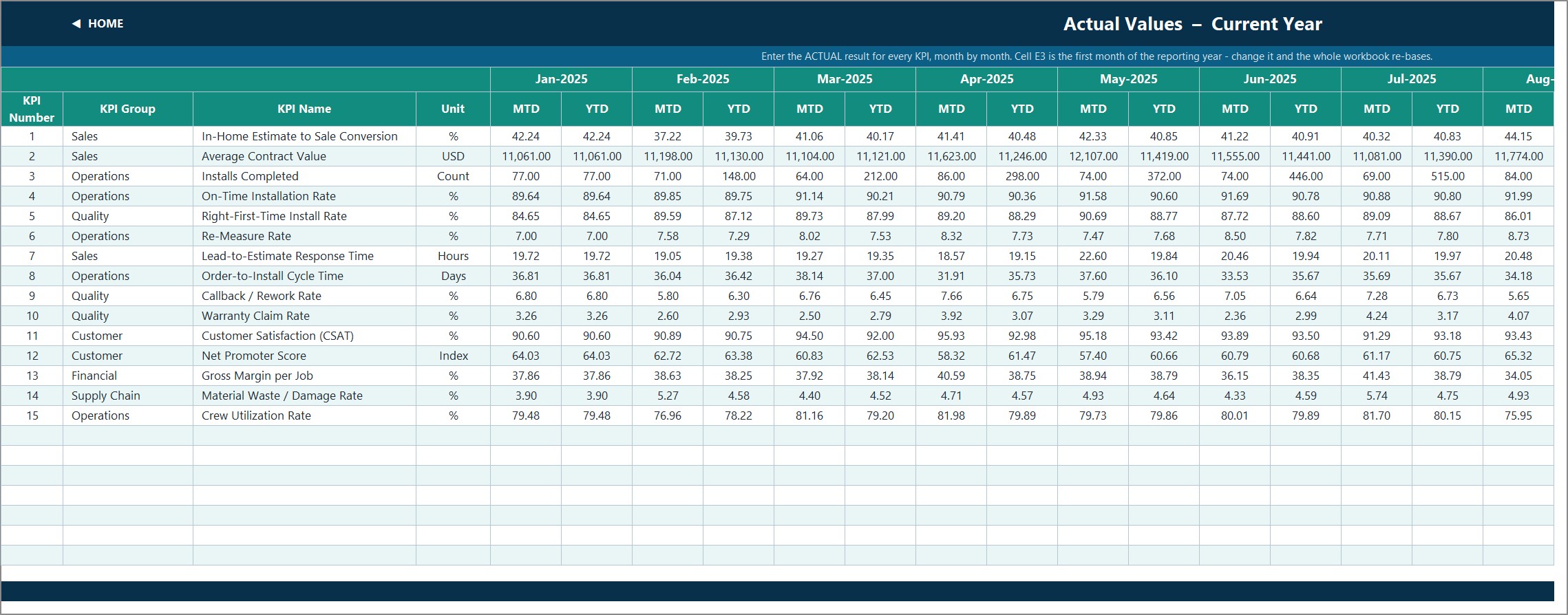The width and height of the screenshot is (1568, 615).
Task: Click the KPI Group column header
Action: 127,109
